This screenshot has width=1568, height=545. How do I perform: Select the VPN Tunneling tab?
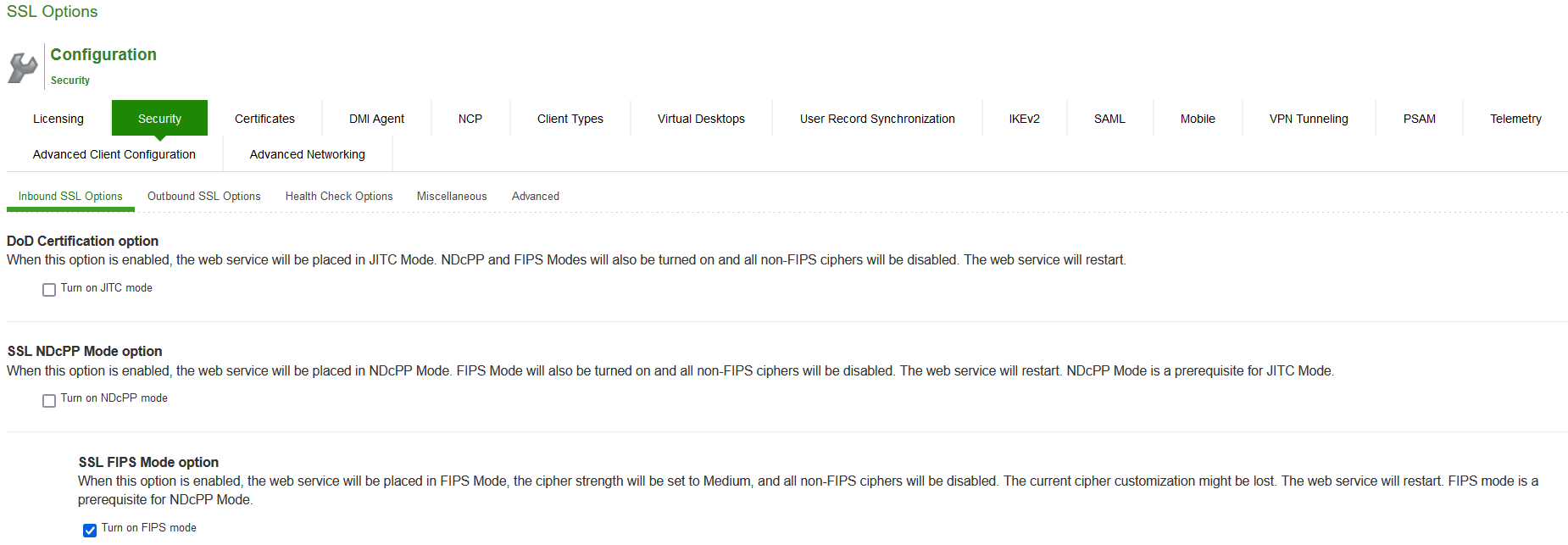[1309, 119]
